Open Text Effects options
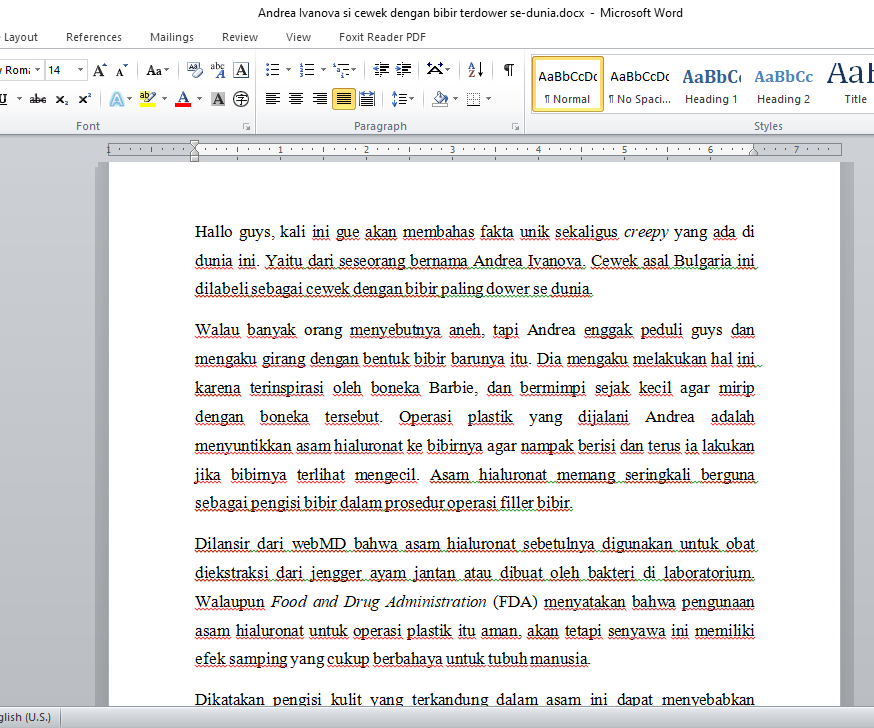This screenshot has width=874, height=728. (x=117, y=99)
